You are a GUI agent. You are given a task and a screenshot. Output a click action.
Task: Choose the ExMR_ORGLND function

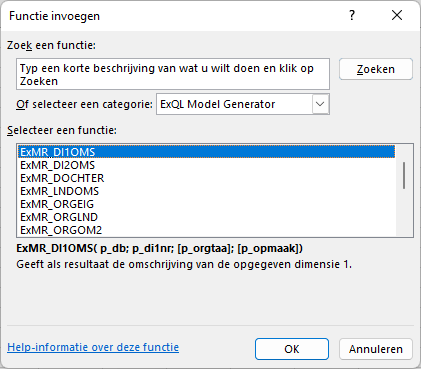tap(206, 217)
